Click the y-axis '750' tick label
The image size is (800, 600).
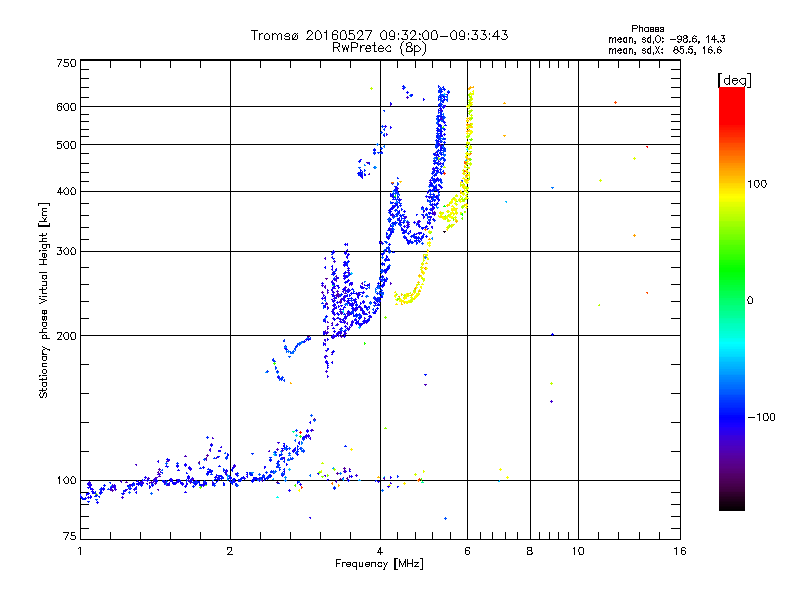tap(66, 63)
